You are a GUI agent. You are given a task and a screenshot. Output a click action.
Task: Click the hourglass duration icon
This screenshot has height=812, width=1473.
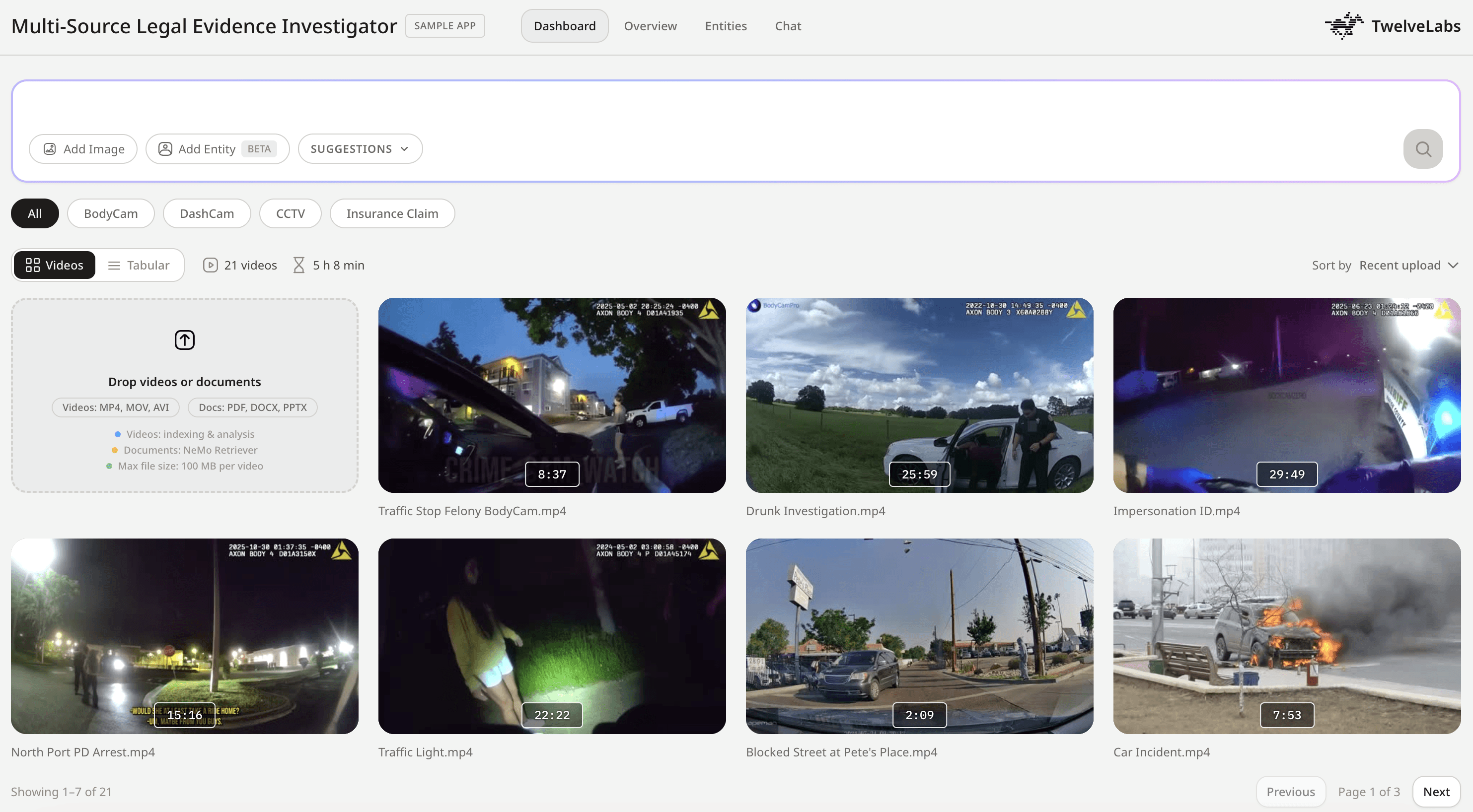tap(298, 265)
